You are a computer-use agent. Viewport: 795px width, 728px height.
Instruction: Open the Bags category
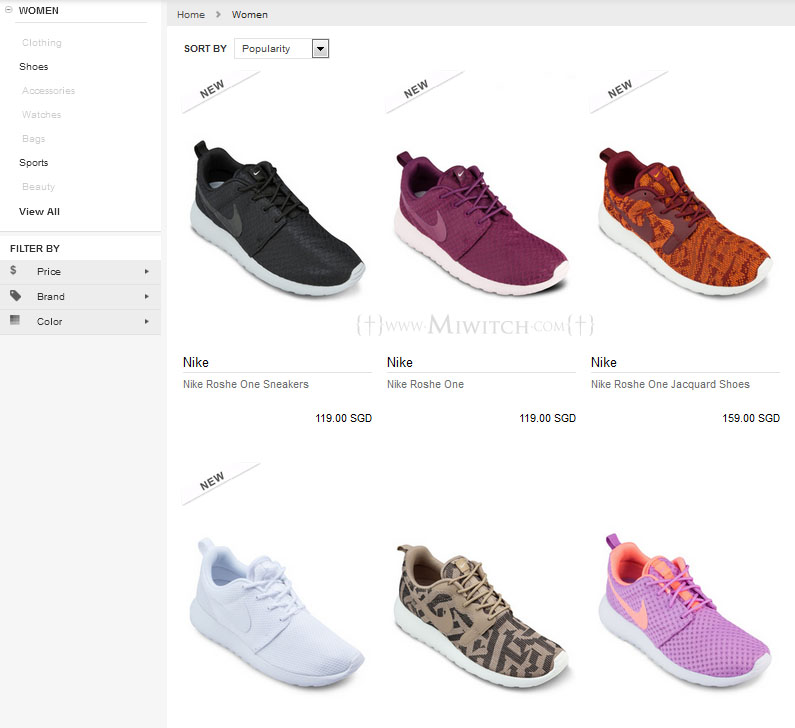point(33,138)
